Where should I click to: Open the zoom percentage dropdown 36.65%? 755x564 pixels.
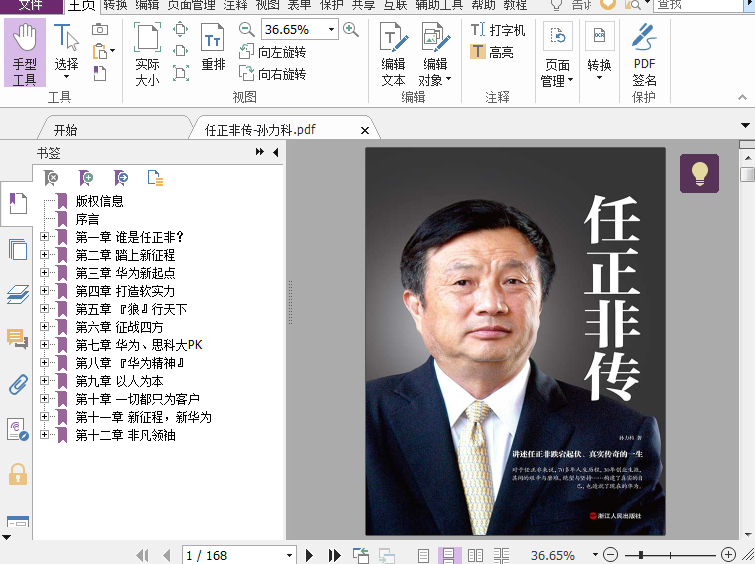click(331, 29)
